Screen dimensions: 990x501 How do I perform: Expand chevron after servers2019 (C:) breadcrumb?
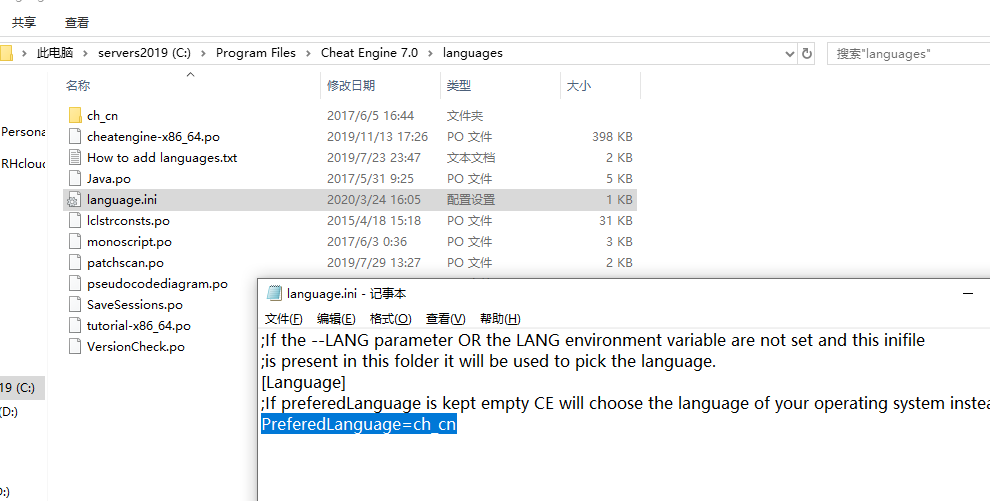203,53
